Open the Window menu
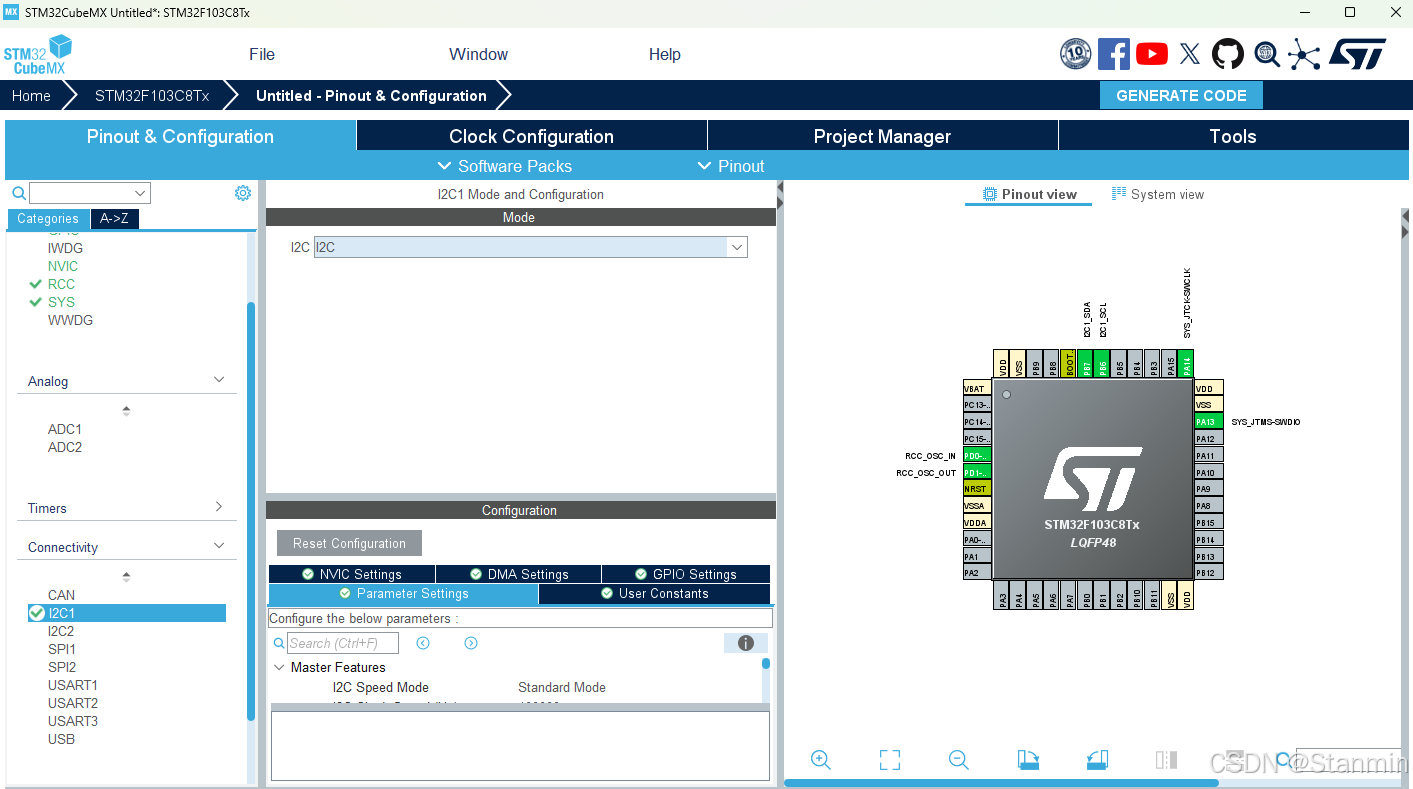This screenshot has width=1413, height=789. point(478,54)
